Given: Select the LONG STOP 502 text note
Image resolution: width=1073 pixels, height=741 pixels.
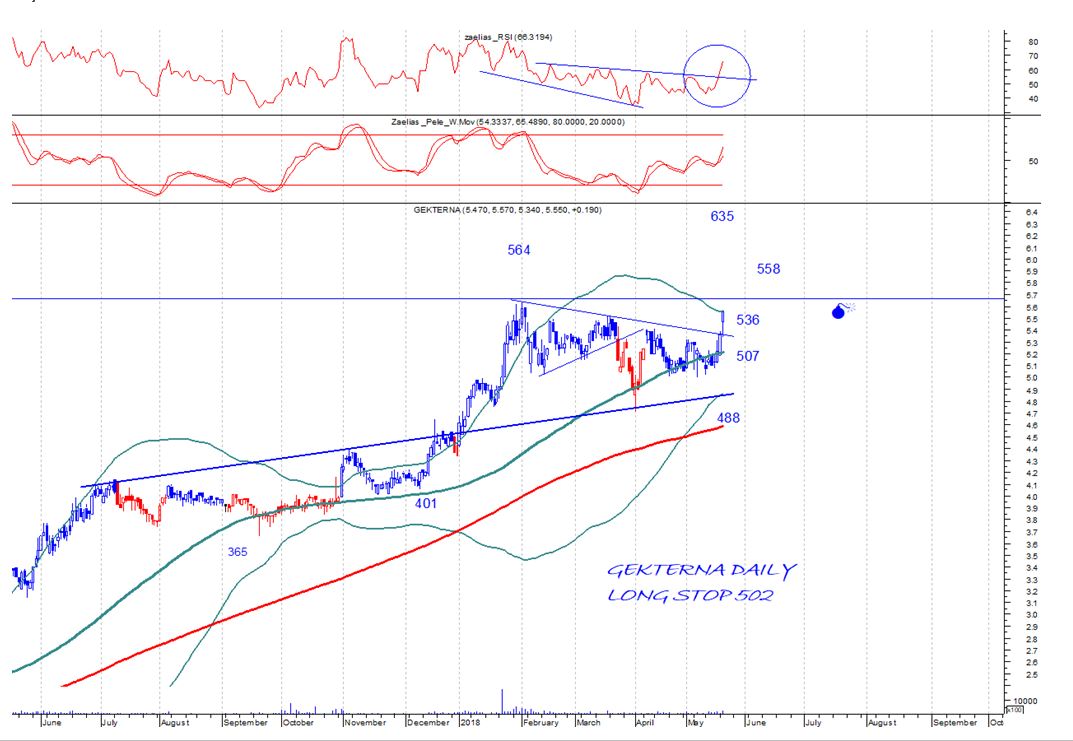Looking at the screenshot, I should tap(690, 596).
